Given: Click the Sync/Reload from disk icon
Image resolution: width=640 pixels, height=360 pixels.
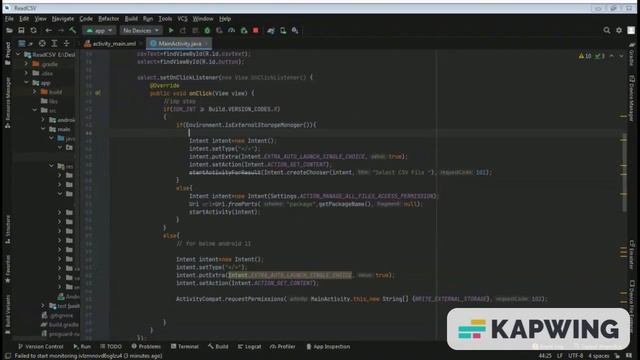Looking at the screenshot, I should 33,31.
